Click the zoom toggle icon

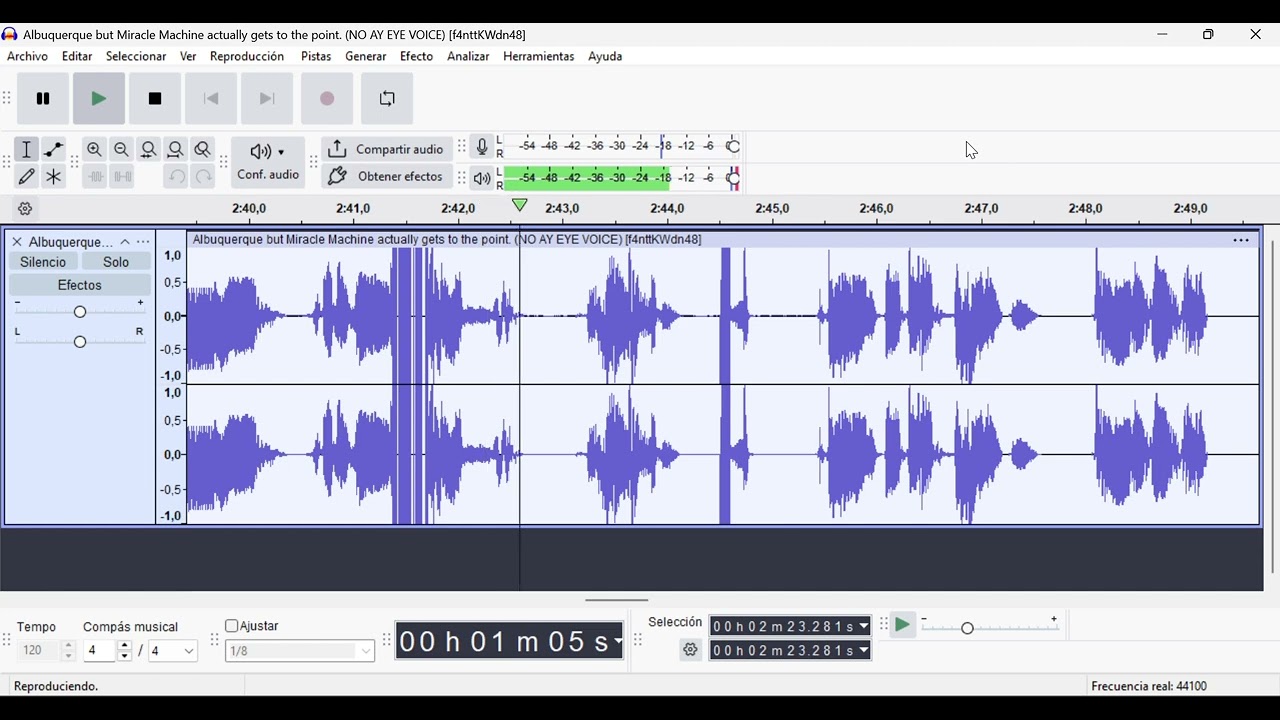click(x=203, y=150)
